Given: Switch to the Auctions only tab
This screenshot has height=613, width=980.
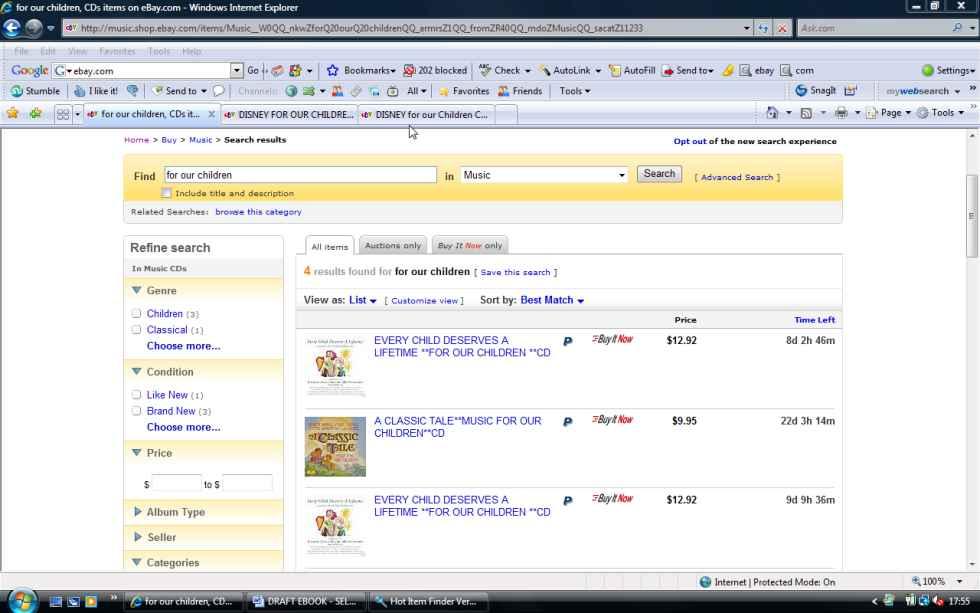Looking at the screenshot, I should pos(393,245).
